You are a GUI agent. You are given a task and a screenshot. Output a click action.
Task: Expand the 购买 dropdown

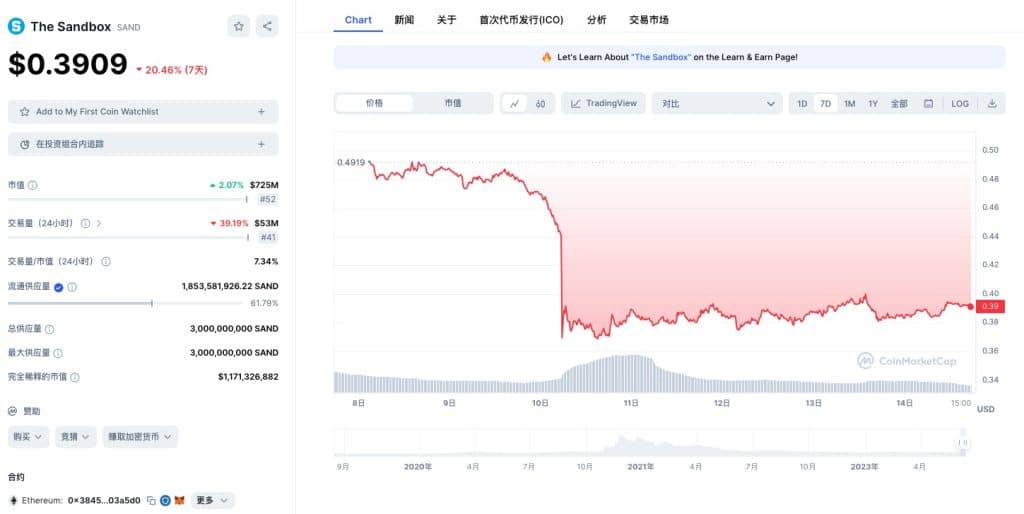28,436
